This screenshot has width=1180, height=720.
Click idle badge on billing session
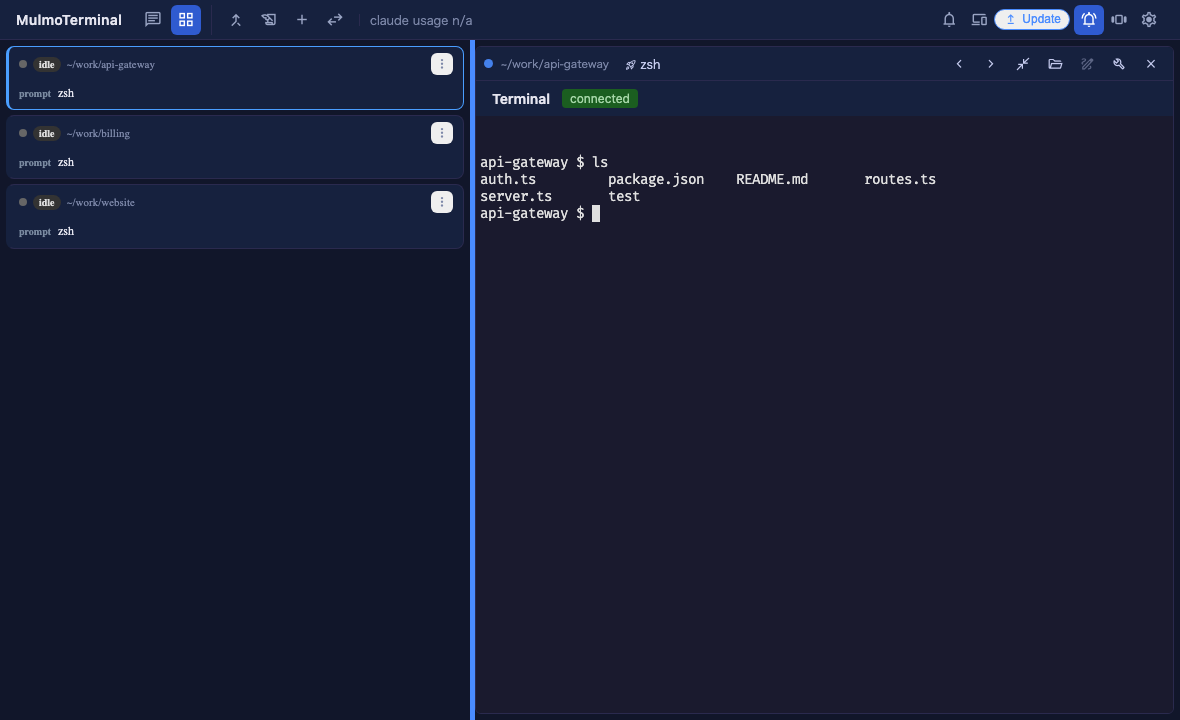tap(47, 133)
